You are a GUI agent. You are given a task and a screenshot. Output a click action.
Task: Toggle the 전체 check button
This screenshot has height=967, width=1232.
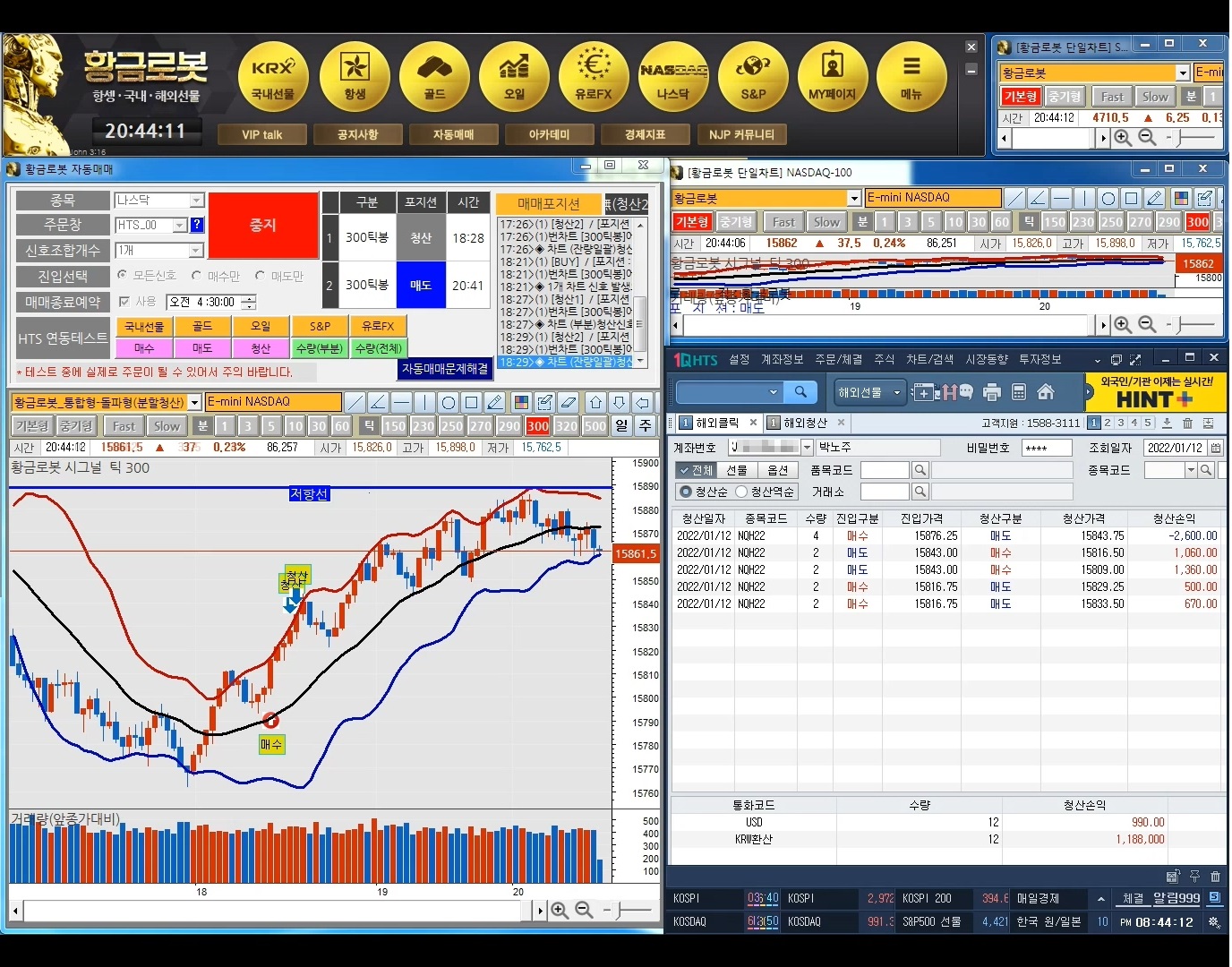click(696, 470)
